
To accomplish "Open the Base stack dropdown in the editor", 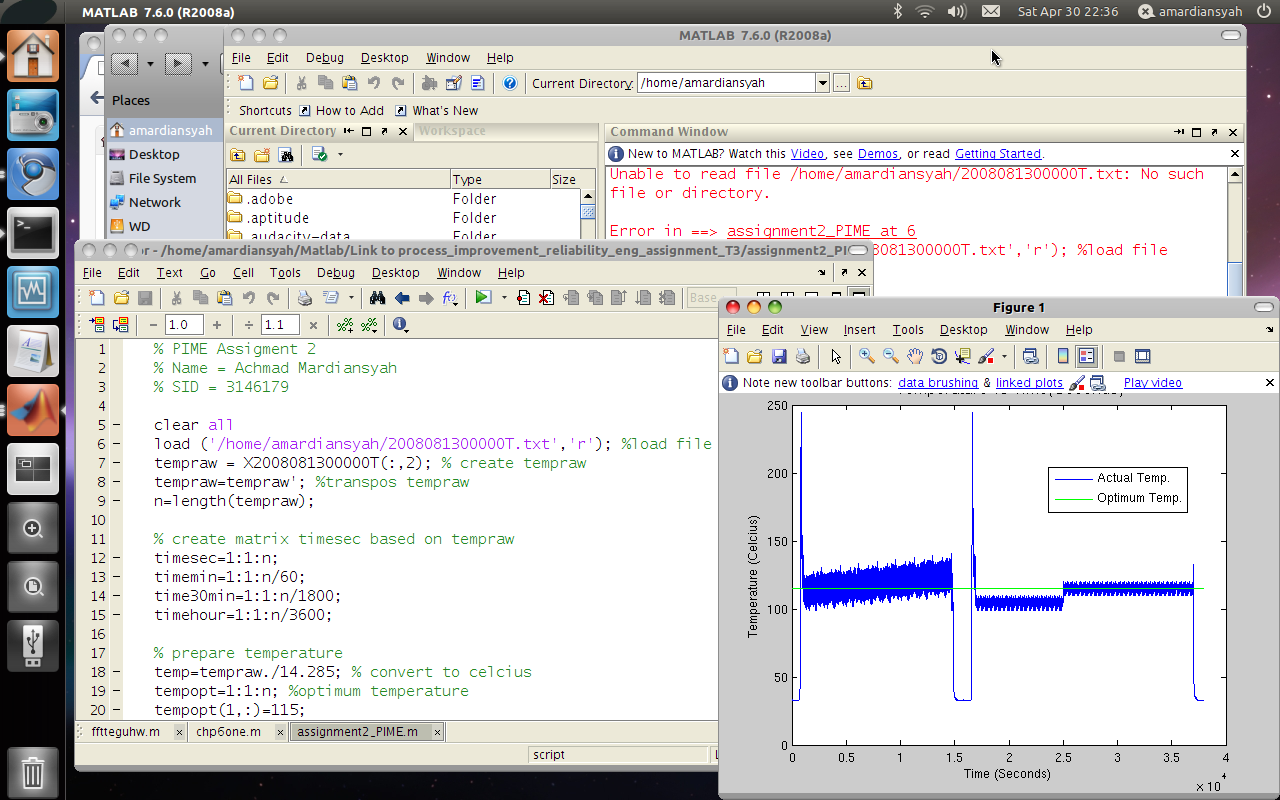I will (x=713, y=297).
